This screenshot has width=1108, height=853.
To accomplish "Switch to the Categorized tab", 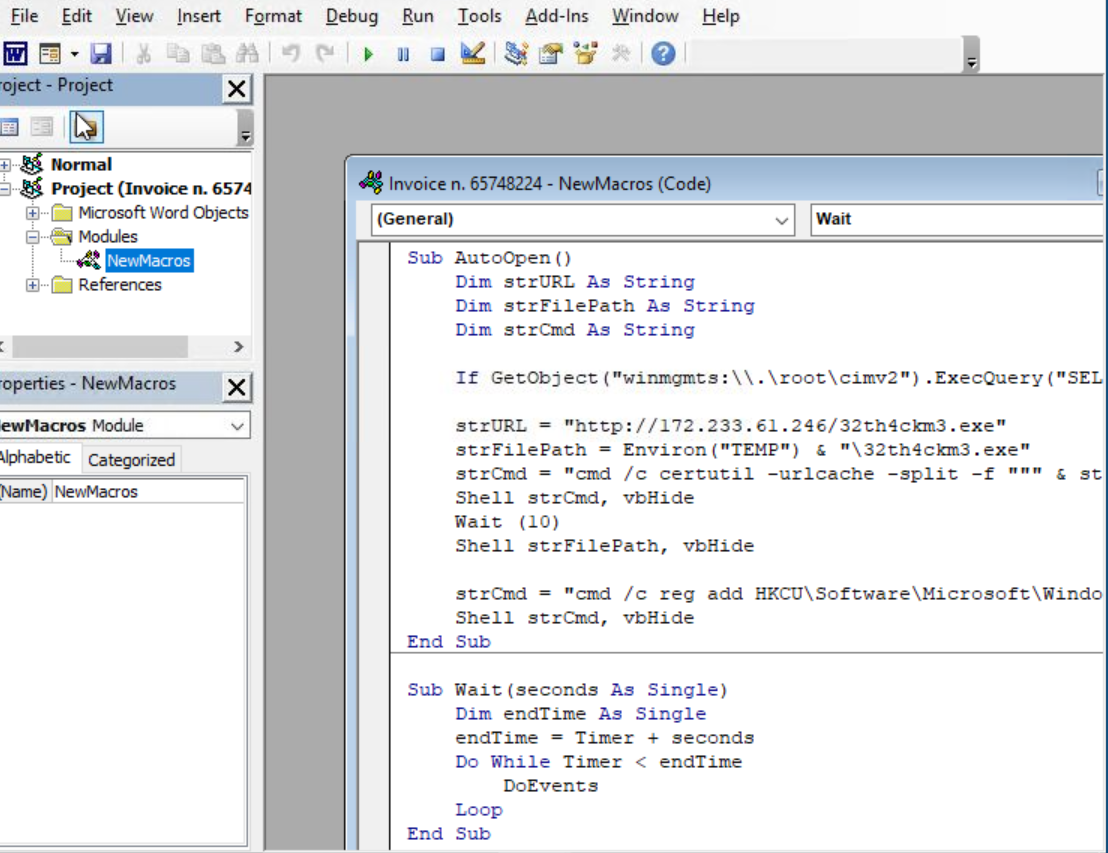I will coord(131,460).
